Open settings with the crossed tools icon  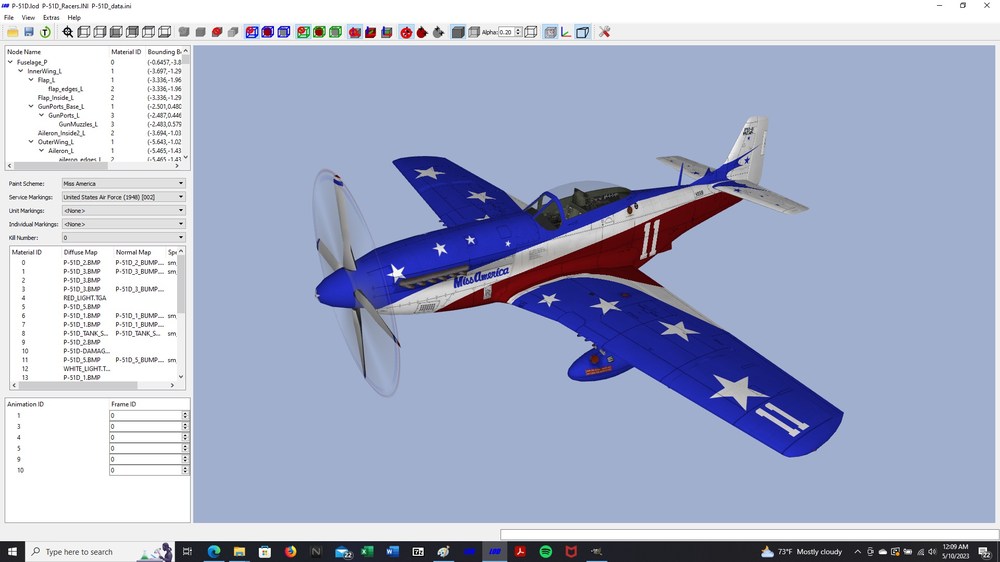coord(605,32)
